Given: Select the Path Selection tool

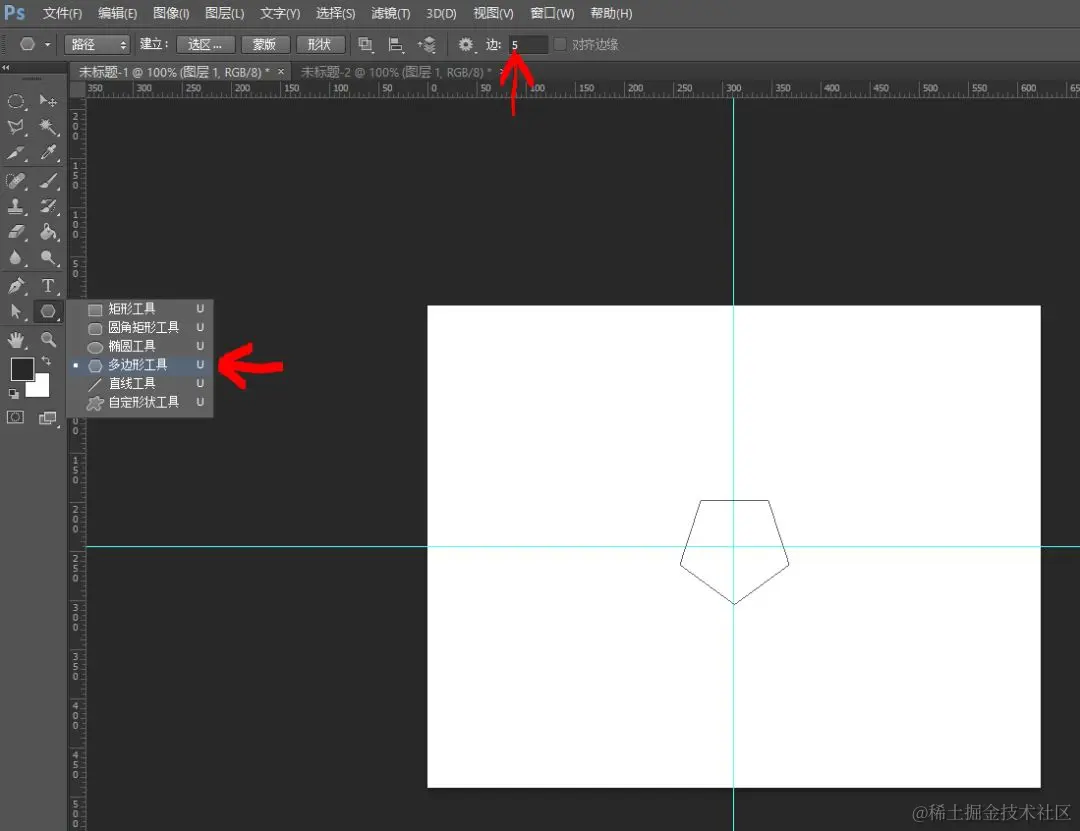Looking at the screenshot, I should click(16, 311).
